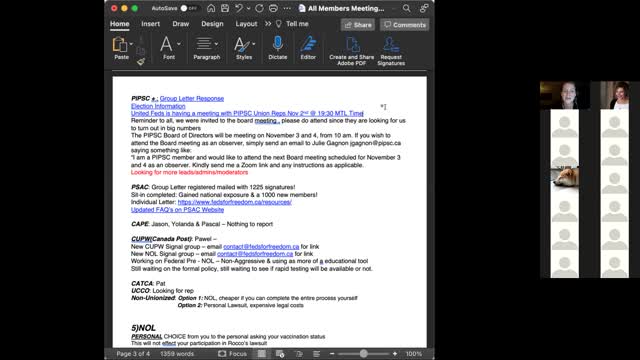Click the Dictate microphone icon
The width and height of the screenshot is (640, 360).
278,44
